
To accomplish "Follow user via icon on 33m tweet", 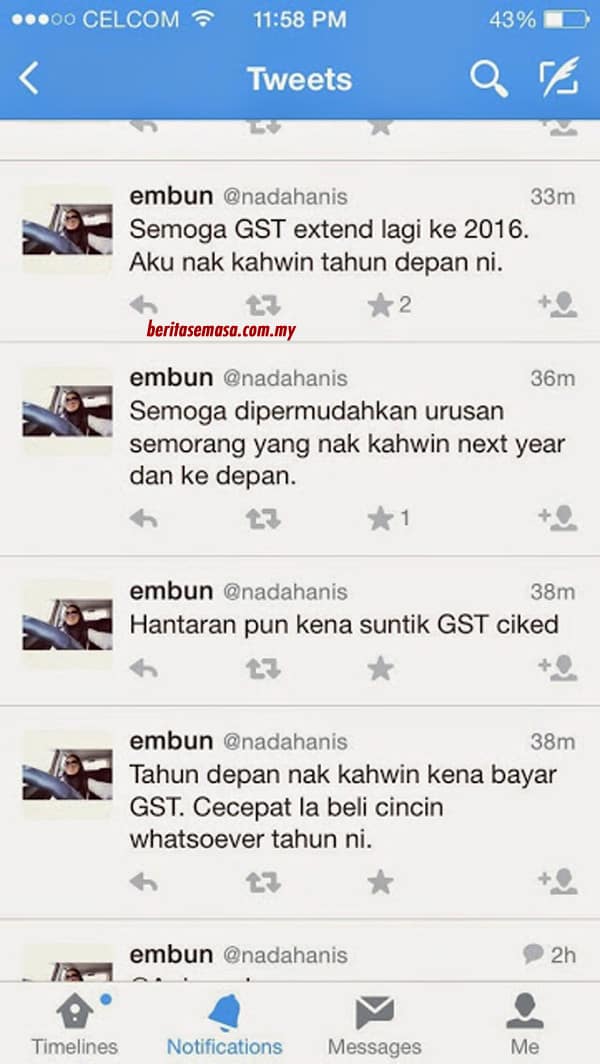I will tap(558, 305).
